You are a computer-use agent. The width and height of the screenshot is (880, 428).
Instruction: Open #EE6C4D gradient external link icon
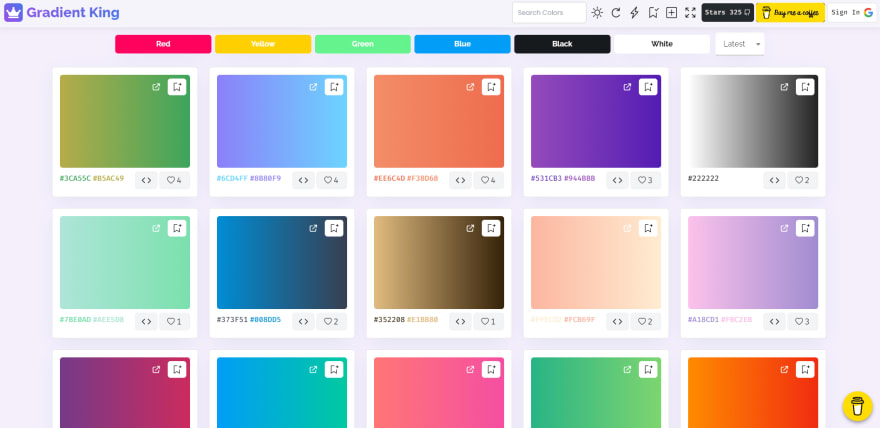[470, 87]
